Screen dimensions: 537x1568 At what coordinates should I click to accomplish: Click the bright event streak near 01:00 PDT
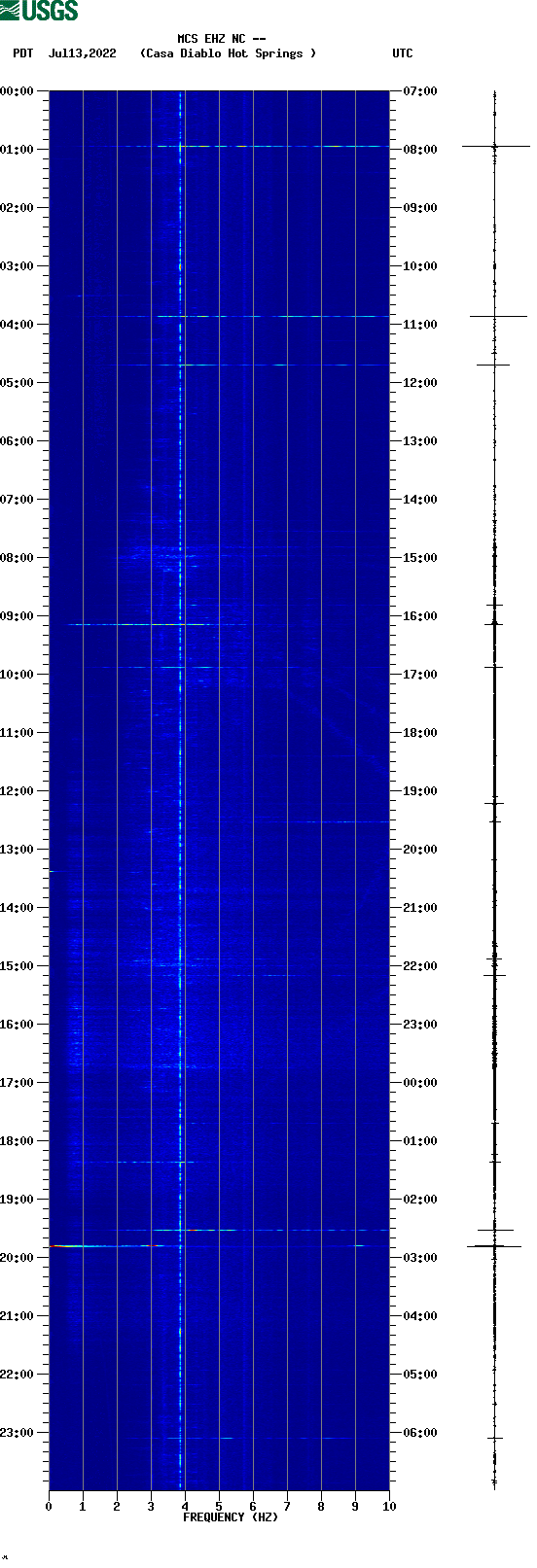click(233, 146)
